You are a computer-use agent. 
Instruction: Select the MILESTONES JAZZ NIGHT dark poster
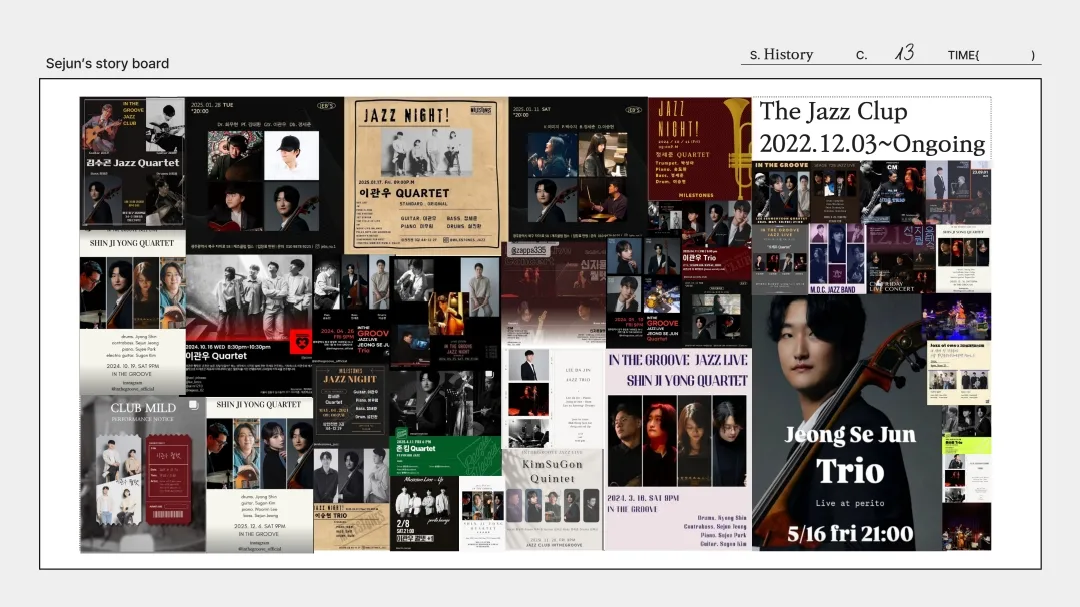pyautogui.click(x=351, y=402)
